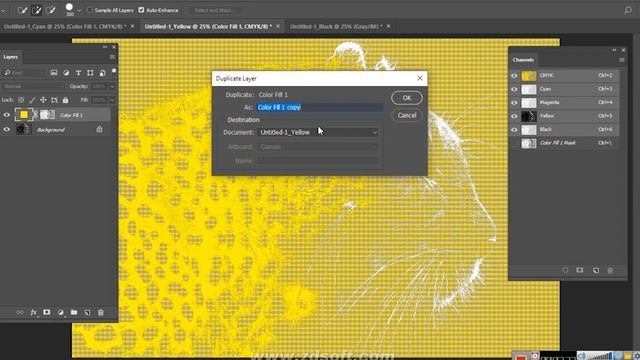Close the Duplicate Layer dialog
640x360 pixels.
(420, 78)
